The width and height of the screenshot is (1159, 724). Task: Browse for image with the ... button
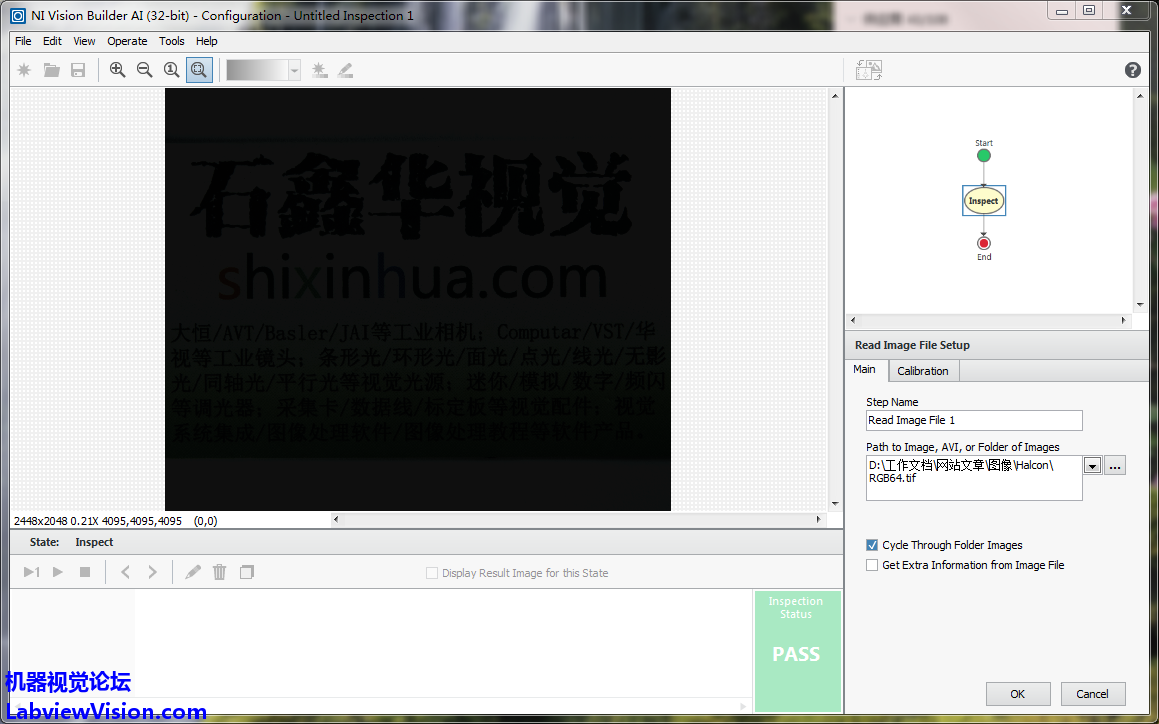click(1115, 466)
